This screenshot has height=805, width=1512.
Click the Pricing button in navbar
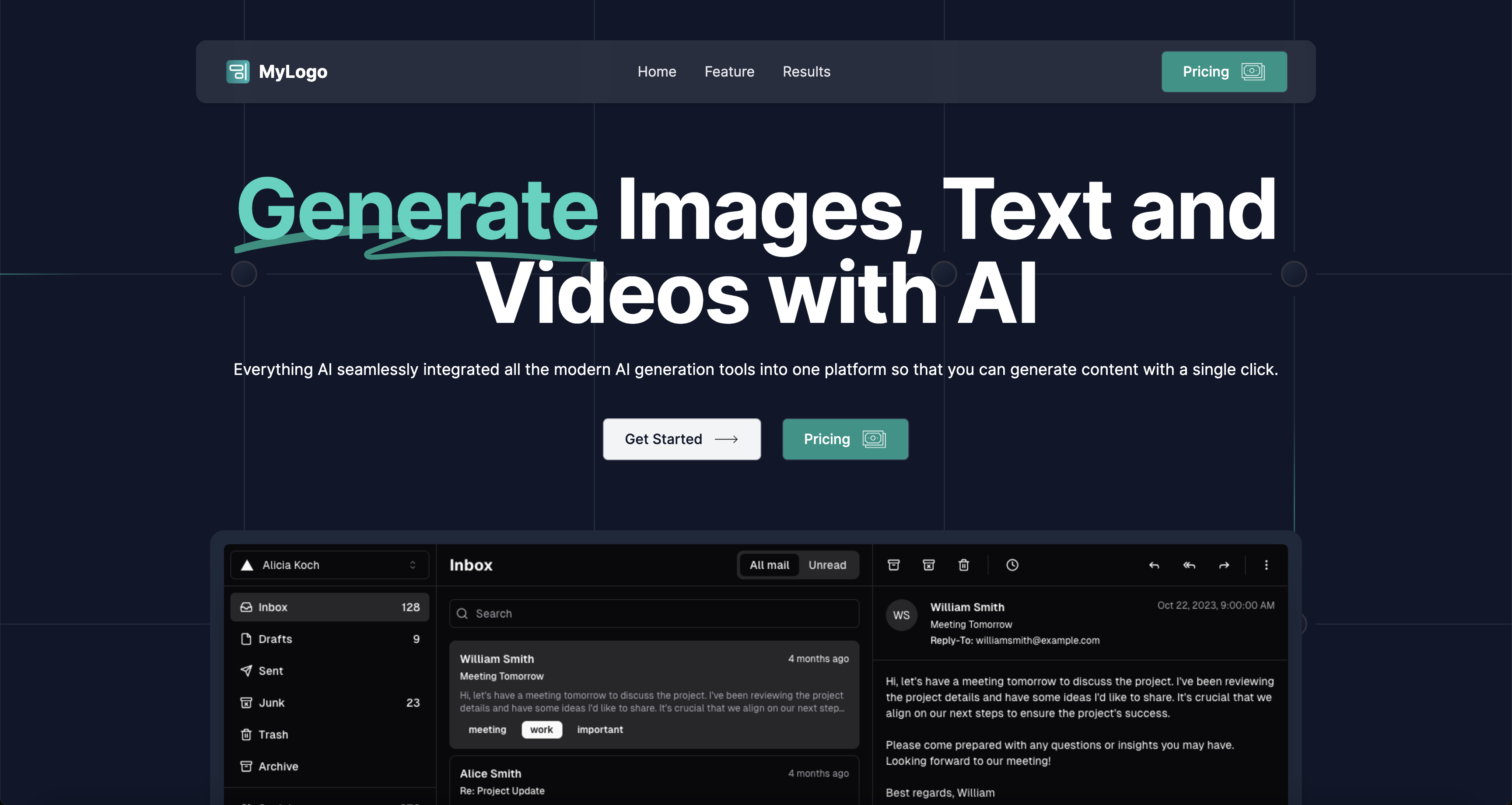point(1224,72)
